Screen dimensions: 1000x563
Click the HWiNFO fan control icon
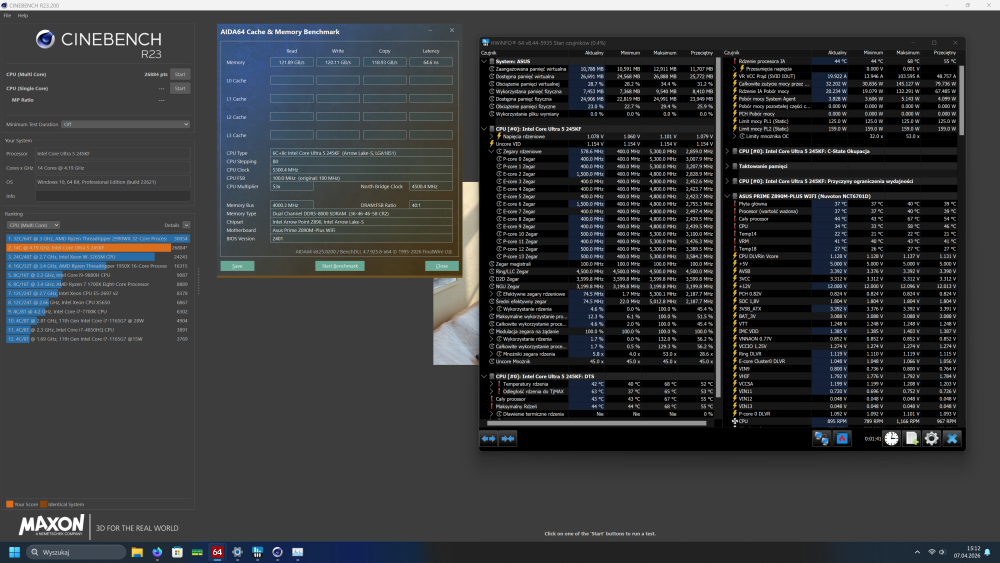click(x=843, y=438)
